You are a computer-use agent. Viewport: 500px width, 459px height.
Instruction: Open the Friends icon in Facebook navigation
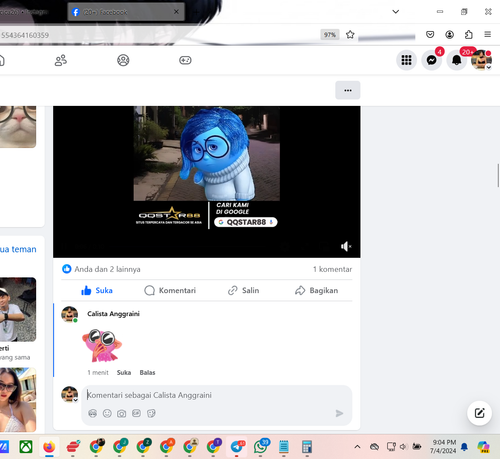(x=61, y=60)
